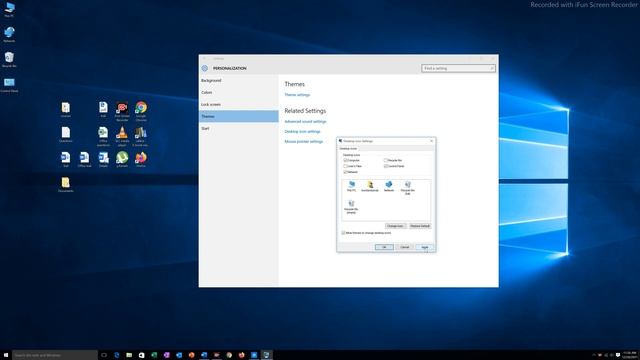Click the Apply button

[x=425, y=247]
